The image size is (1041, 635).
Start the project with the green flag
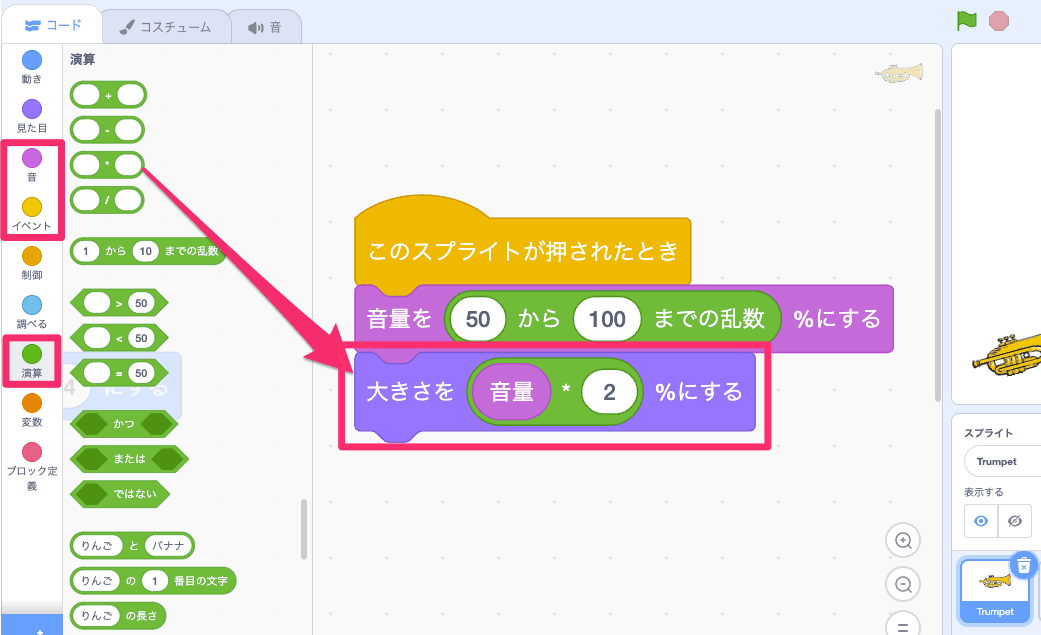pyautogui.click(x=966, y=20)
